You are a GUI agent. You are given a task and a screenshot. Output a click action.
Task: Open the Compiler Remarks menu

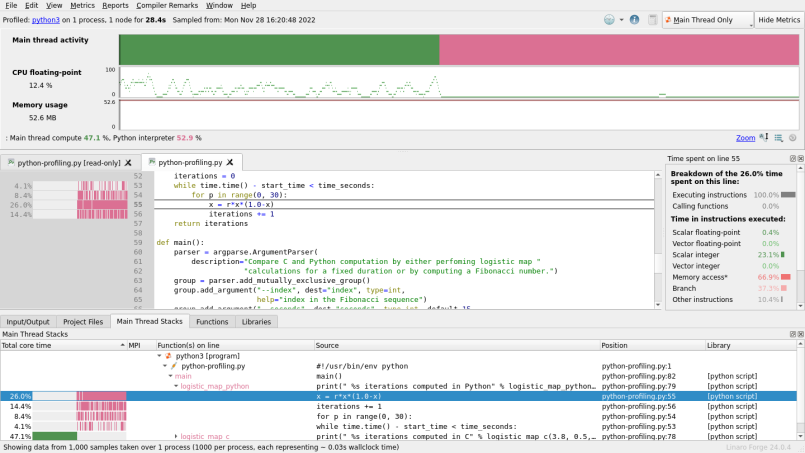tap(167, 5)
